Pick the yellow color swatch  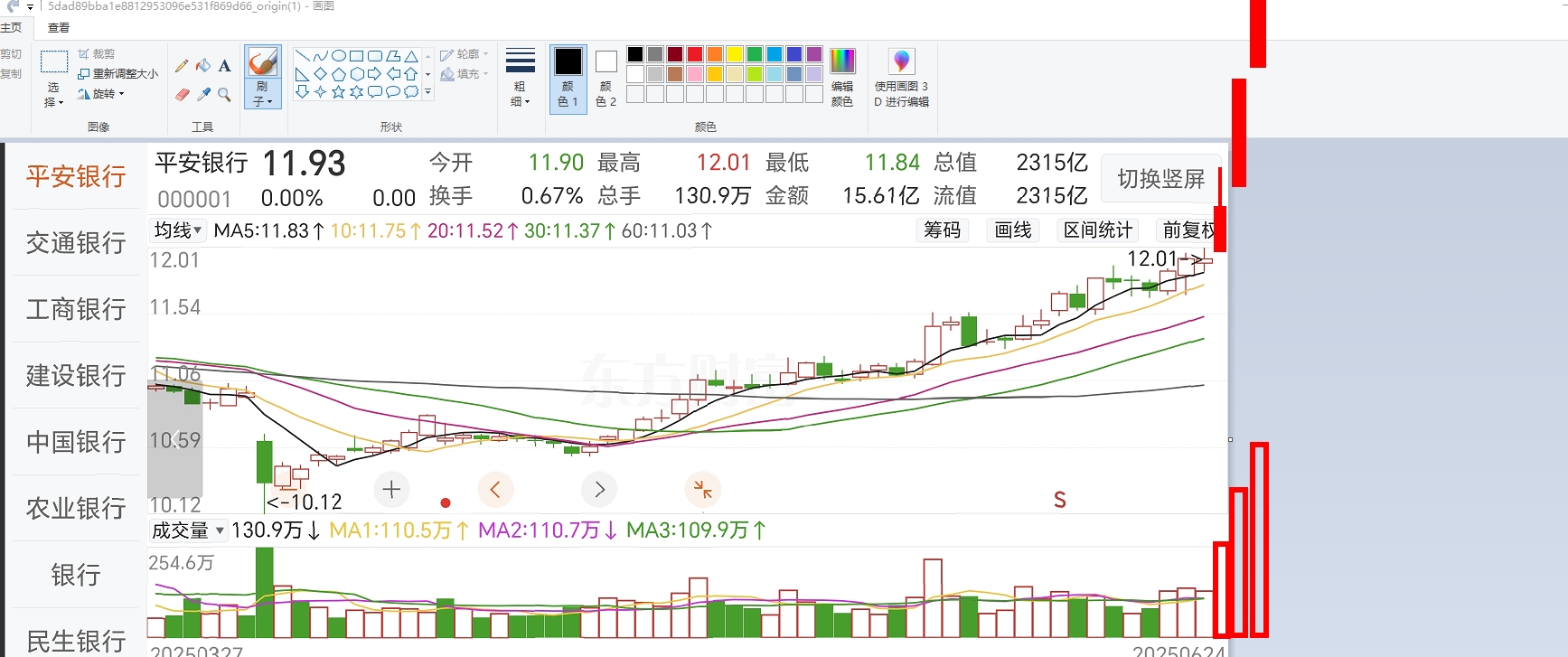pos(735,54)
